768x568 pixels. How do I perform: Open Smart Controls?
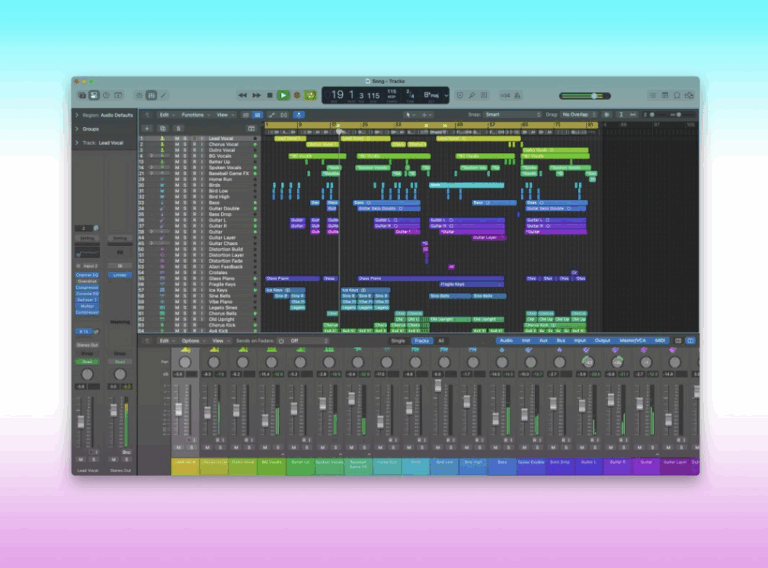click(140, 95)
